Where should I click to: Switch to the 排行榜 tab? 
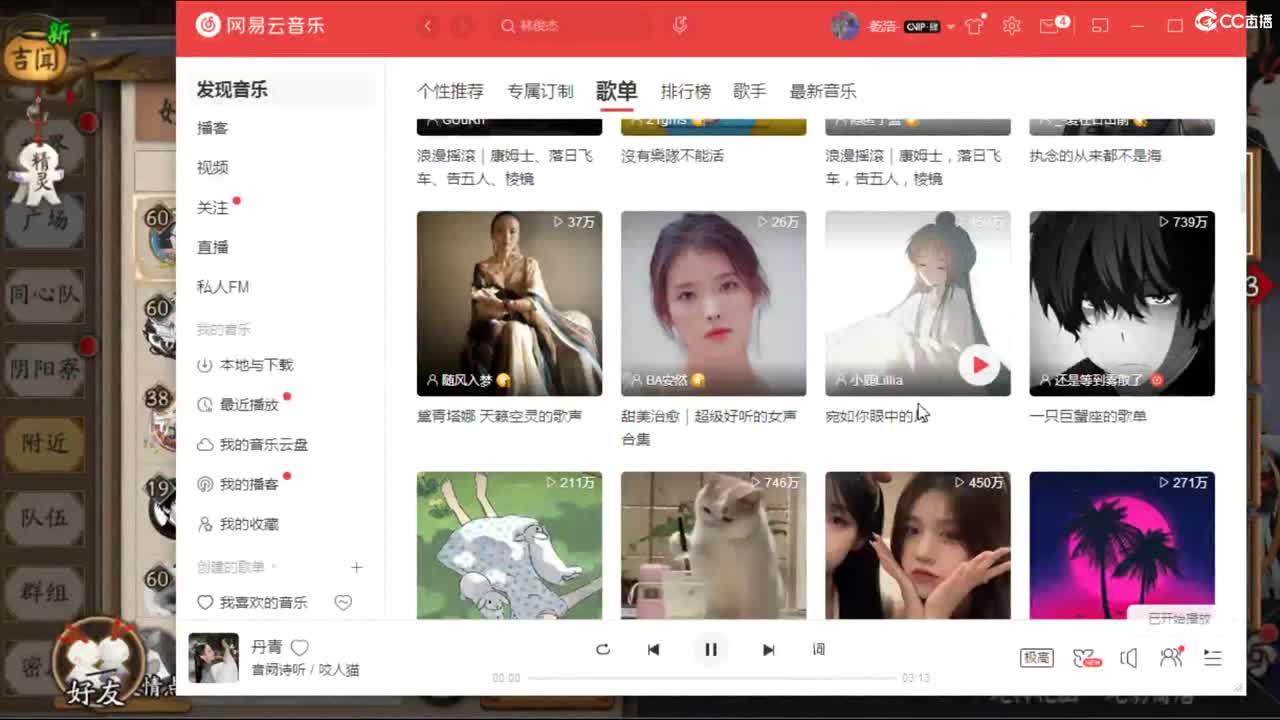(x=686, y=91)
